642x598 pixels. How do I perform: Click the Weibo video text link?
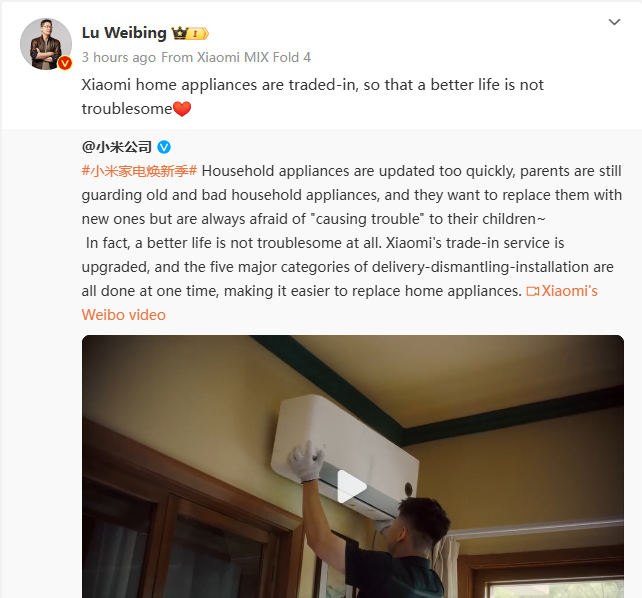(x=124, y=315)
